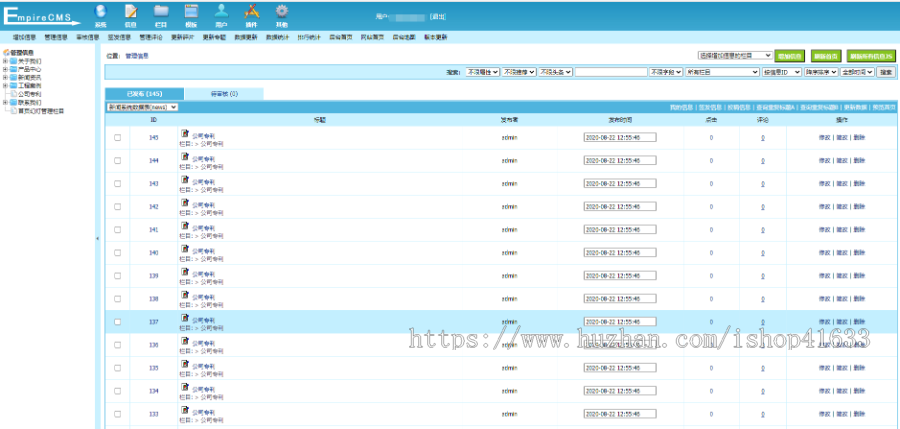Open the 新闻系统数据表(news) table dropdown
The image size is (900, 429).
coord(142,106)
